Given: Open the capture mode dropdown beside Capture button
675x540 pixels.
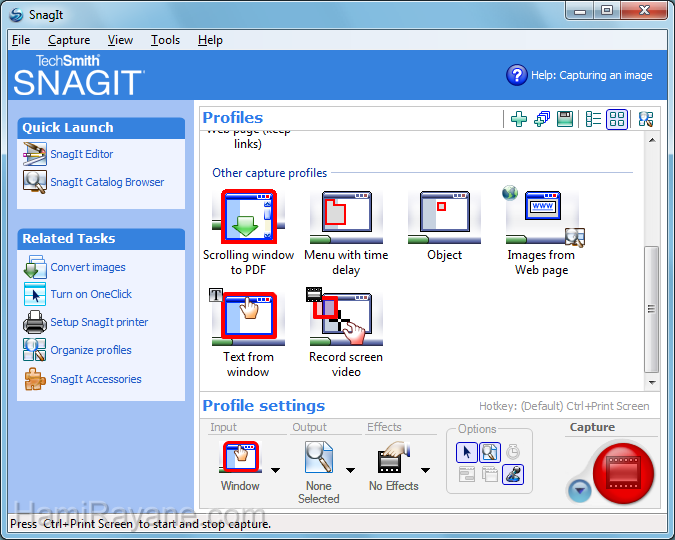Looking at the screenshot, I should pyautogui.click(x=580, y=490).
